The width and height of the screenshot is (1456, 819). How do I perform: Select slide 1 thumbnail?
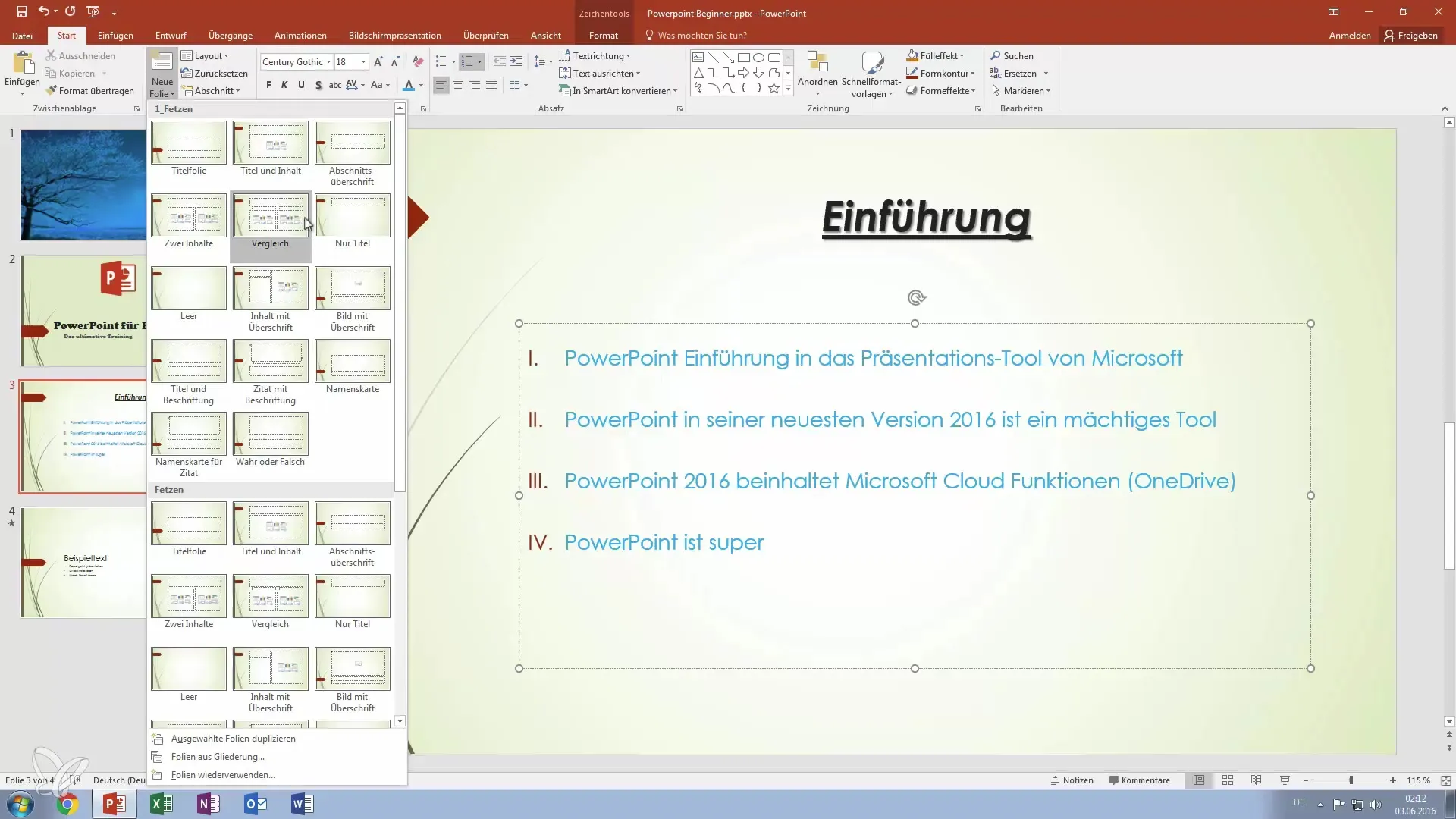tap(83, 184)
